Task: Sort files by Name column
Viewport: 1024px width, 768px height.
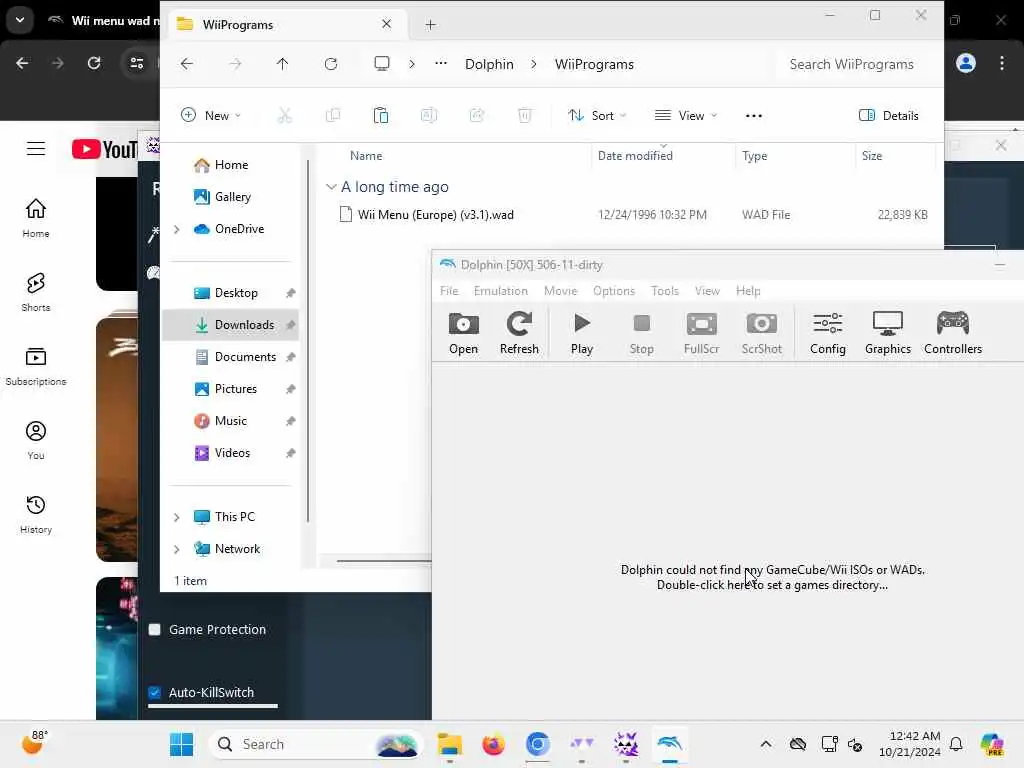Action: coord(366,156)
